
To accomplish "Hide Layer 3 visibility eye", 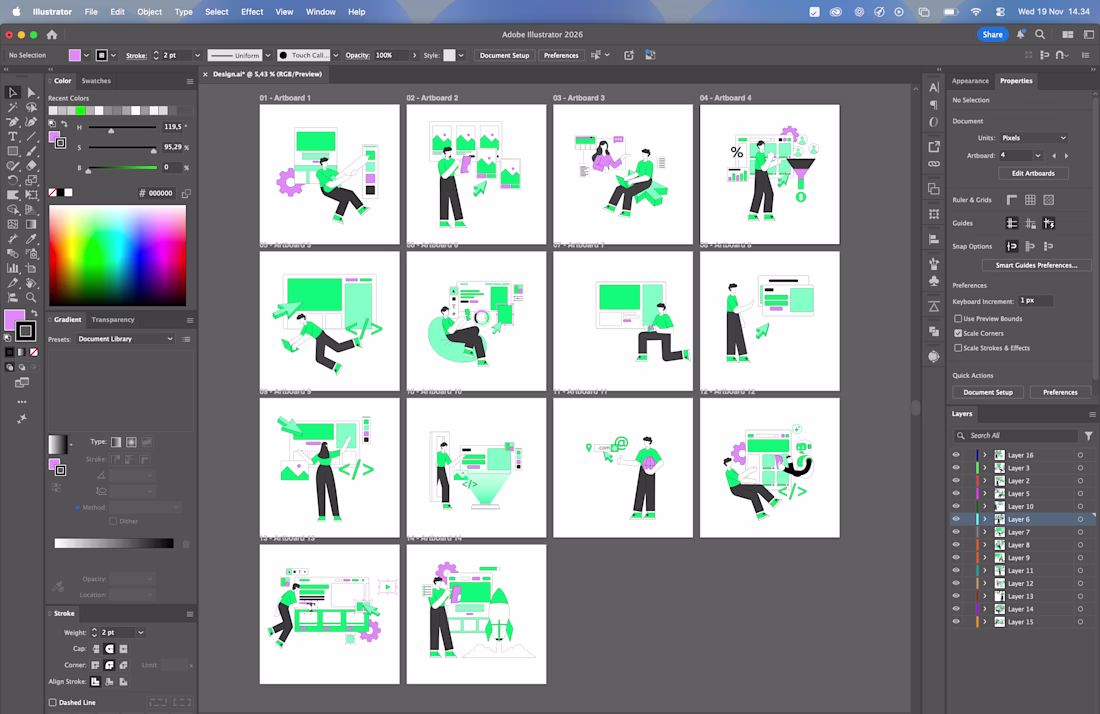I will click(955, 468).
